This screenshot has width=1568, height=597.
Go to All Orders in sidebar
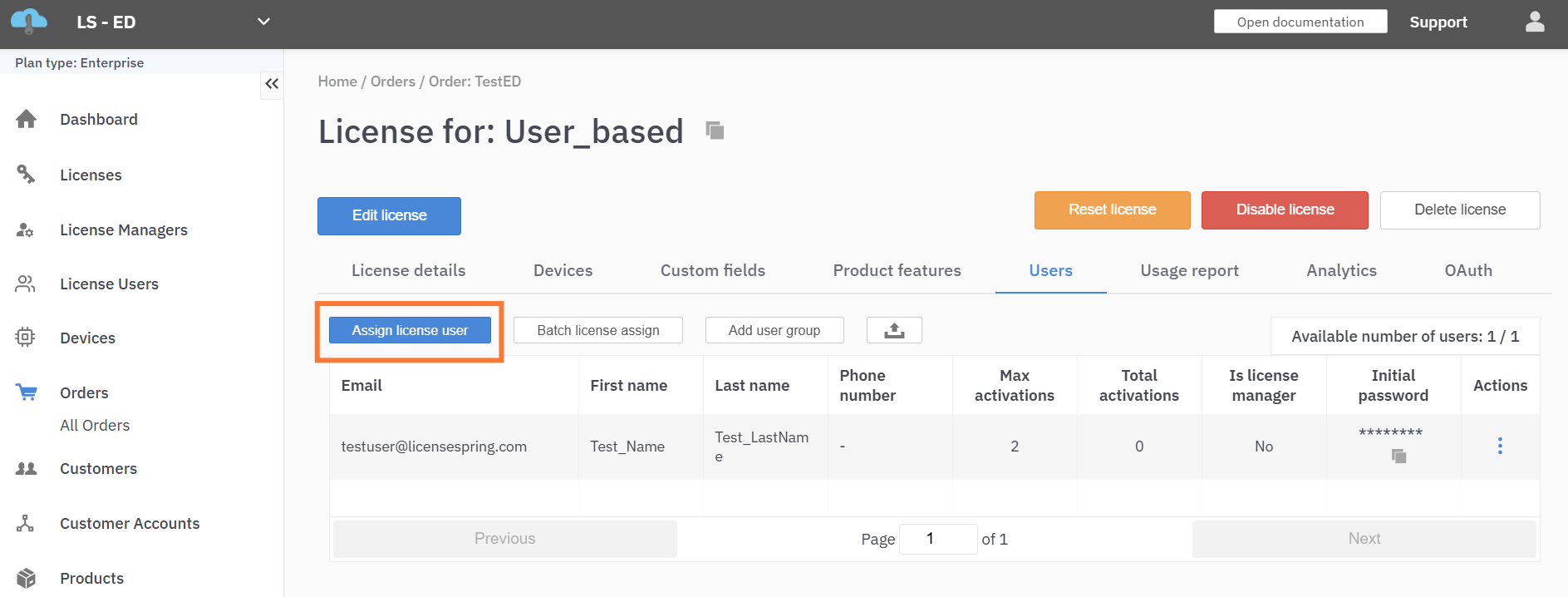[x=95, y=426]
